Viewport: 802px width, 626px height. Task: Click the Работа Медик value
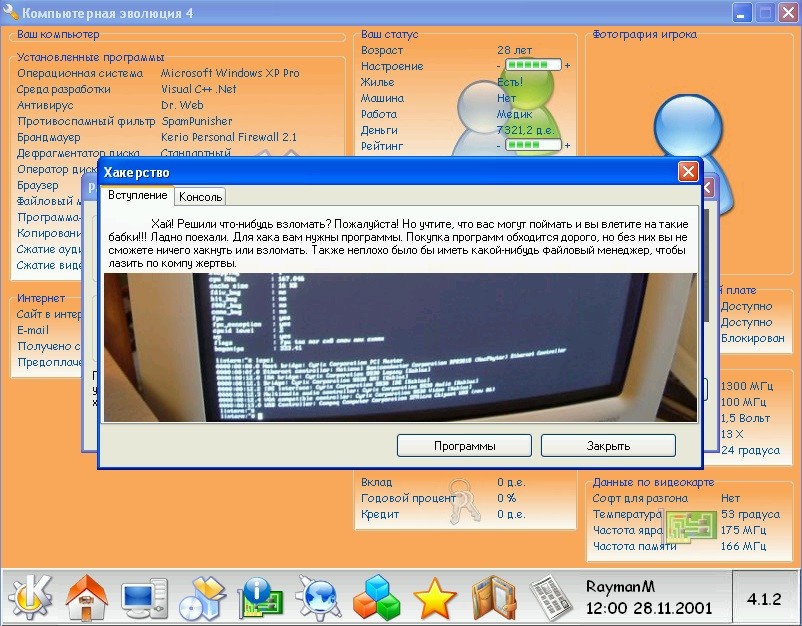pyautogui.click(x=515, y=114)
